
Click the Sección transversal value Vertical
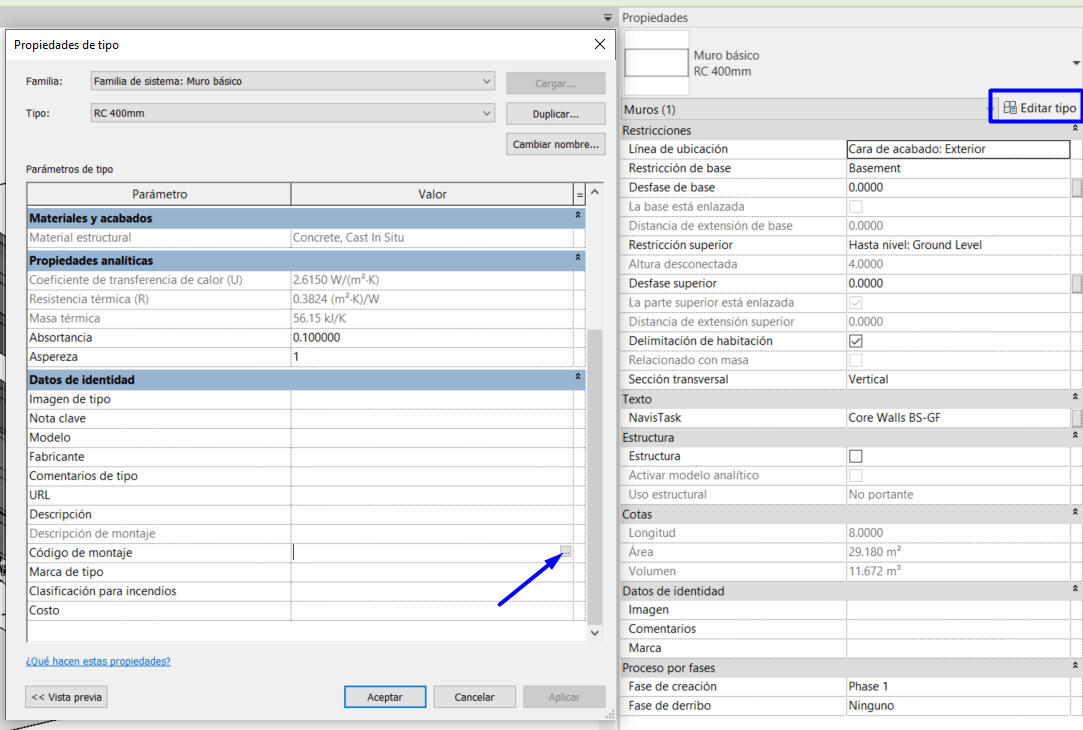pyautogui.click(x=958, y=380)
